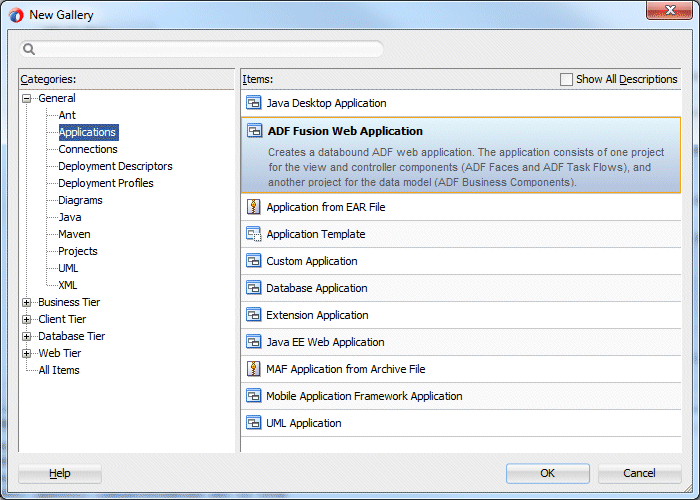The height and width of the screenshot is (500, 700).
Task: Select the All Items category
Action: (59, 370)
